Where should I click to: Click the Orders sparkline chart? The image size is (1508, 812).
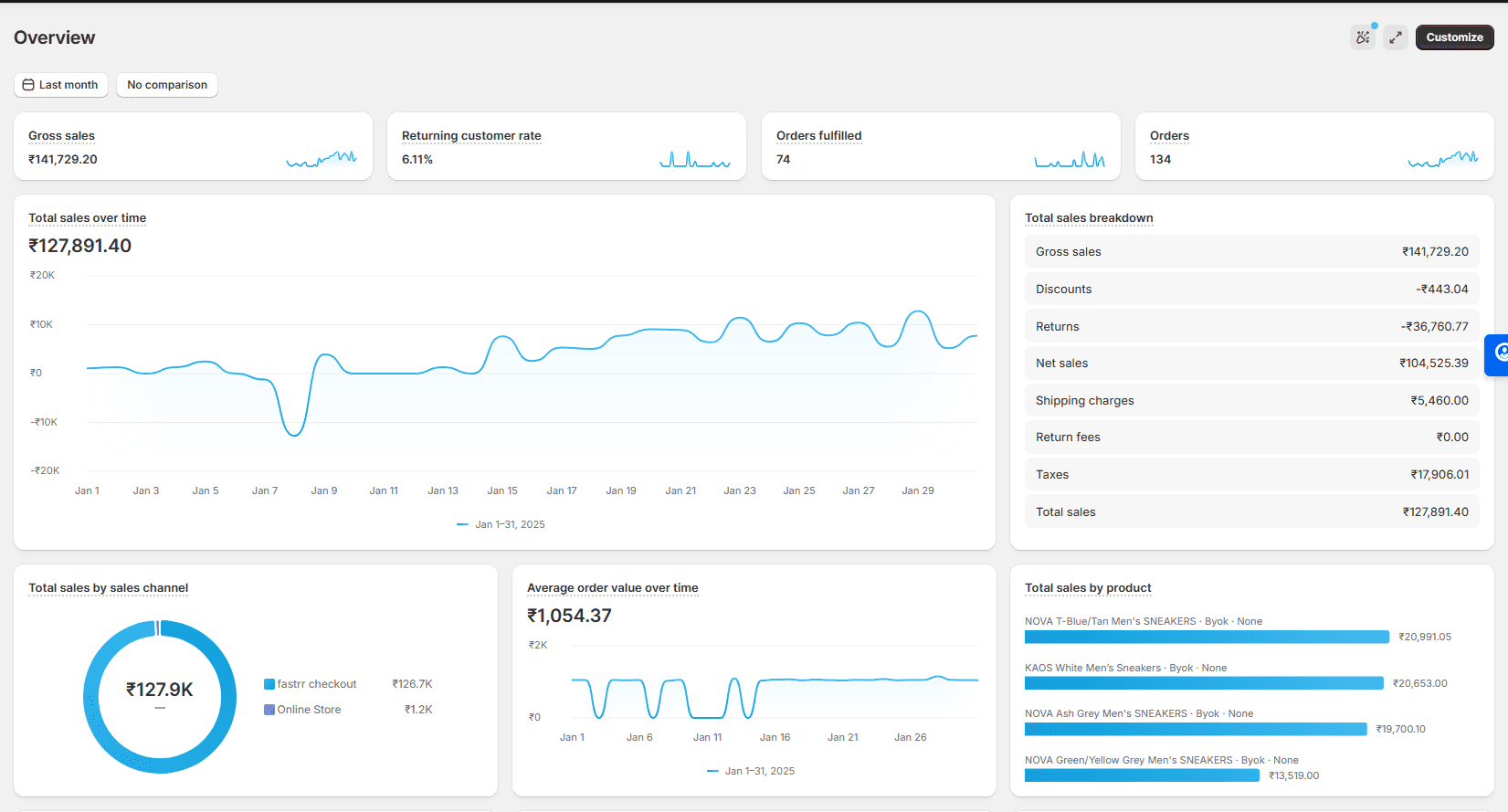1443,159
